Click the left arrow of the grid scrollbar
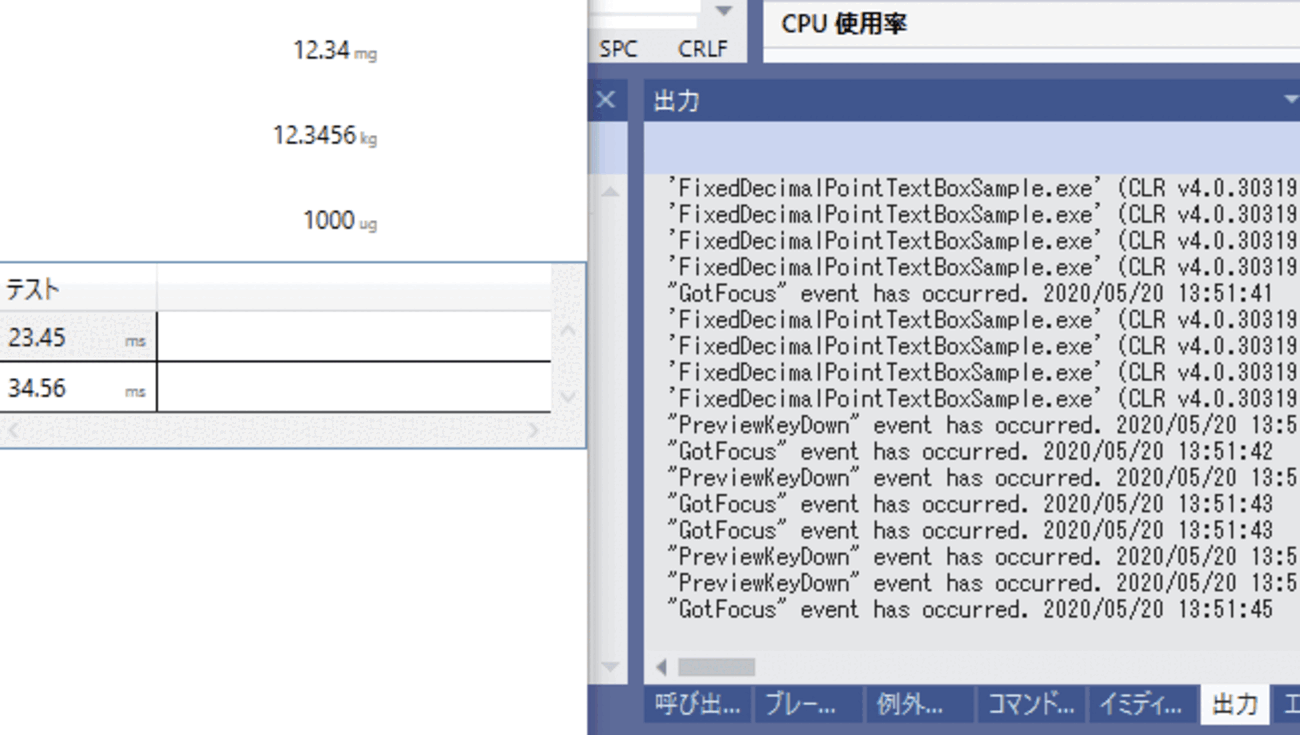 point(14,428)
